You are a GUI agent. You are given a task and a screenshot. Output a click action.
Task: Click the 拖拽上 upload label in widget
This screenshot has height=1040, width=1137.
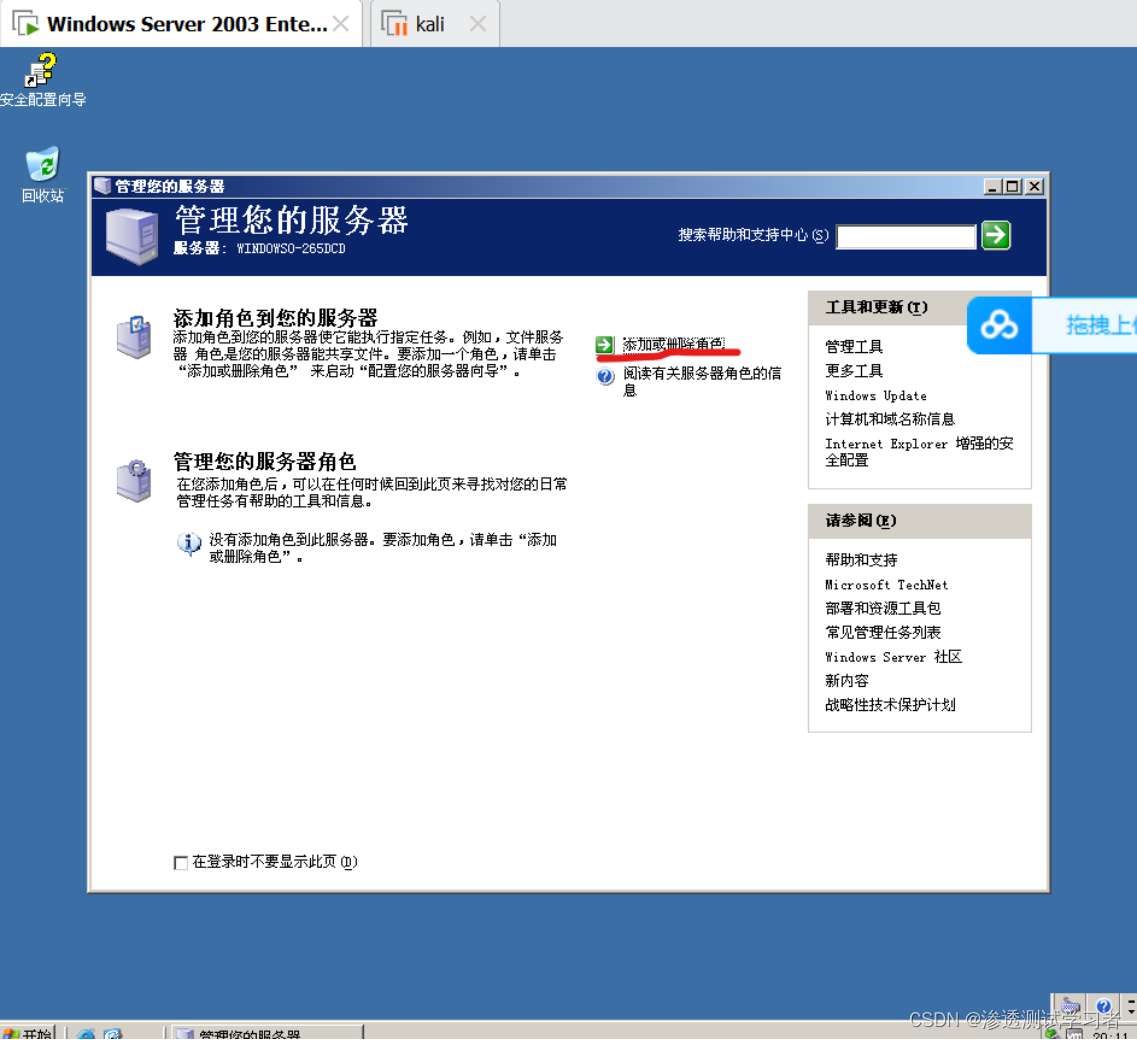[x=1100, y=326]
